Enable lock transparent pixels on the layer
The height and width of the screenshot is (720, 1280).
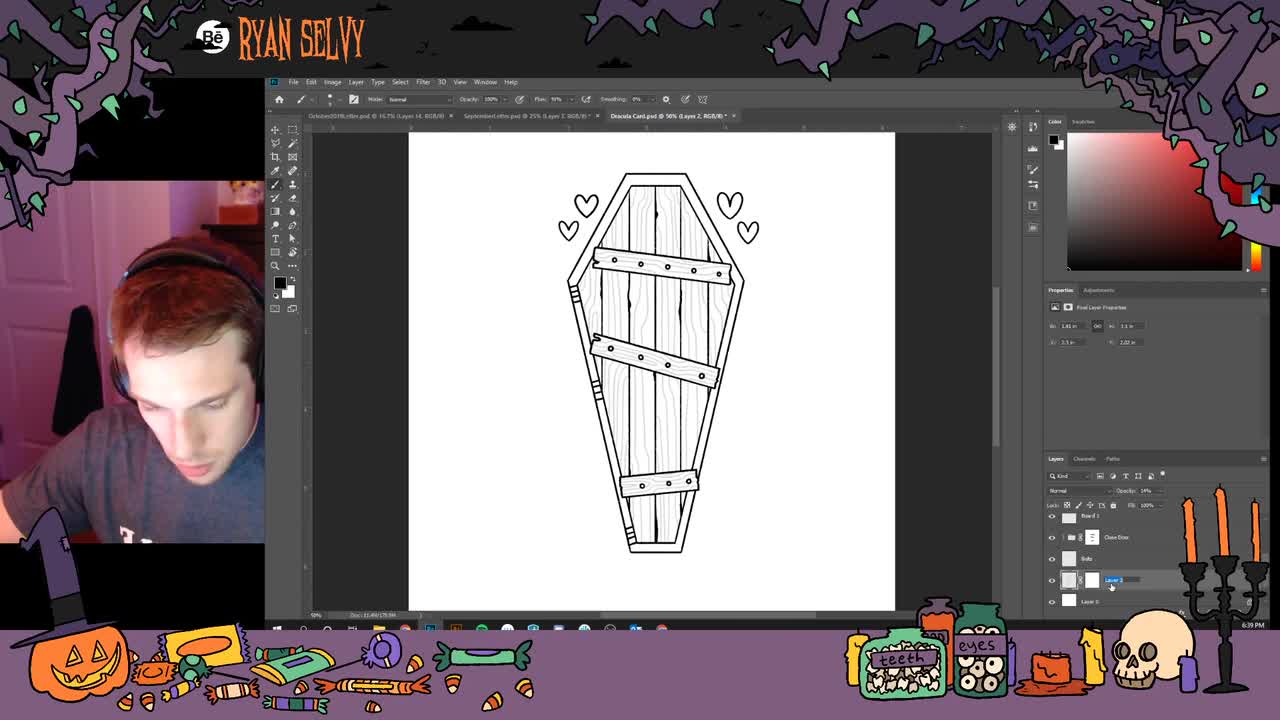coord(1065,505)
